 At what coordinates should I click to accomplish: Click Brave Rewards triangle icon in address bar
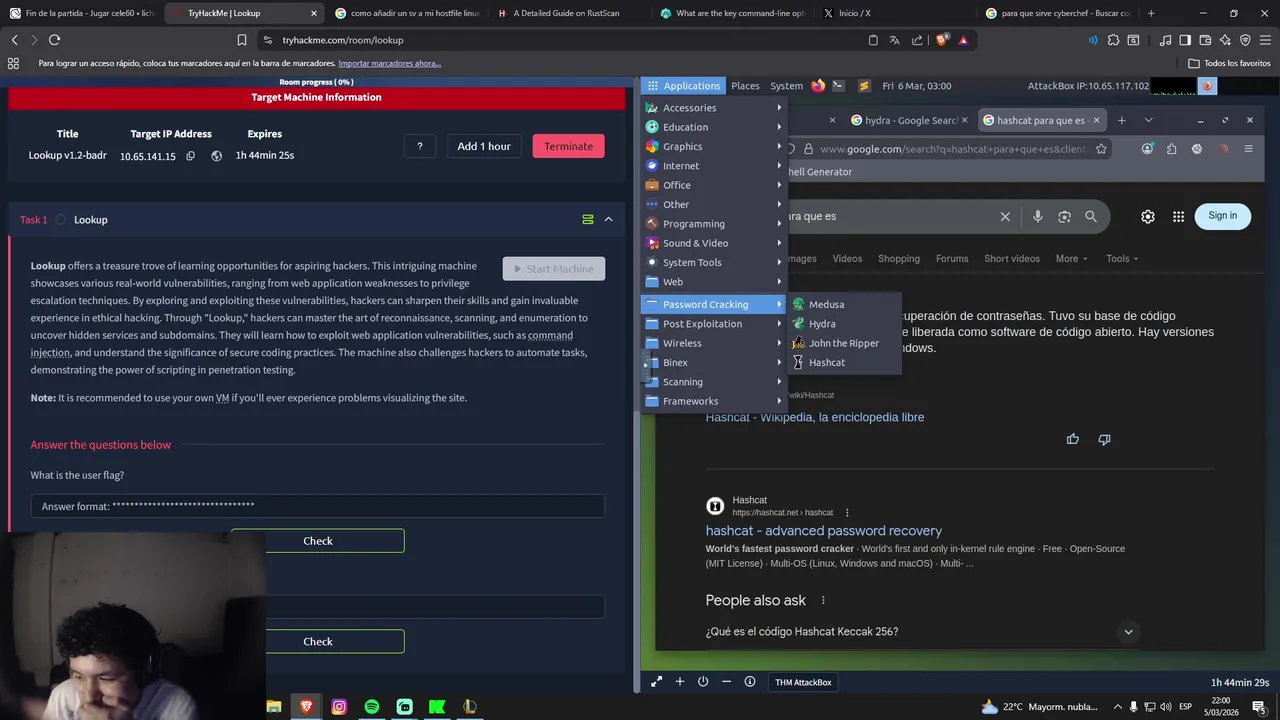(x=964, y=40)
